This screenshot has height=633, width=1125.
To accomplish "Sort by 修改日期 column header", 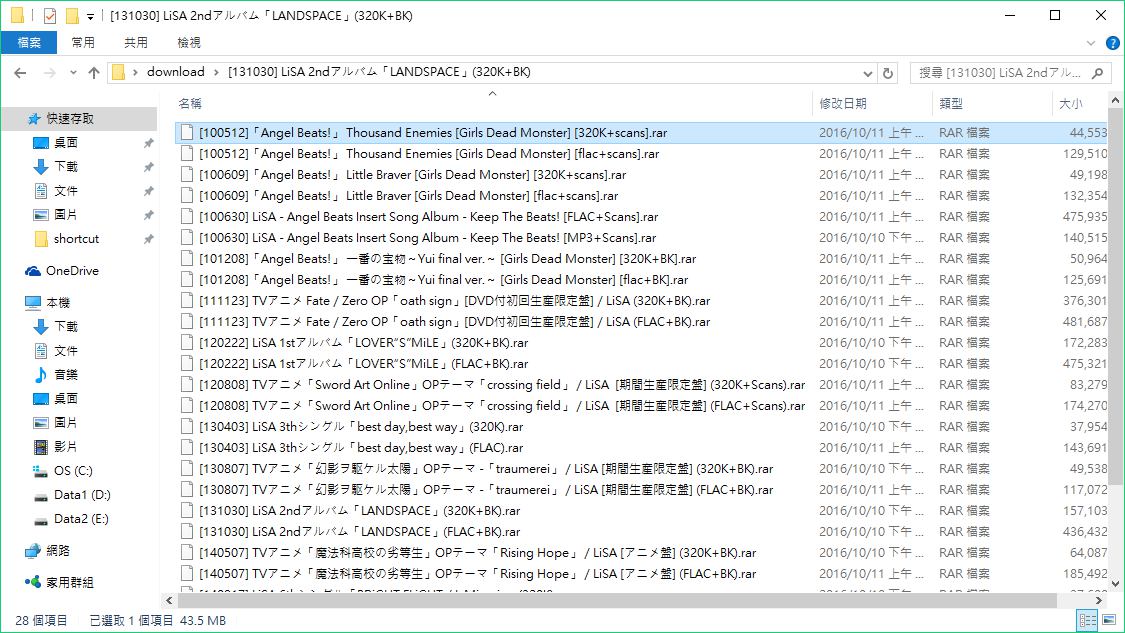I will click(842, 103).
